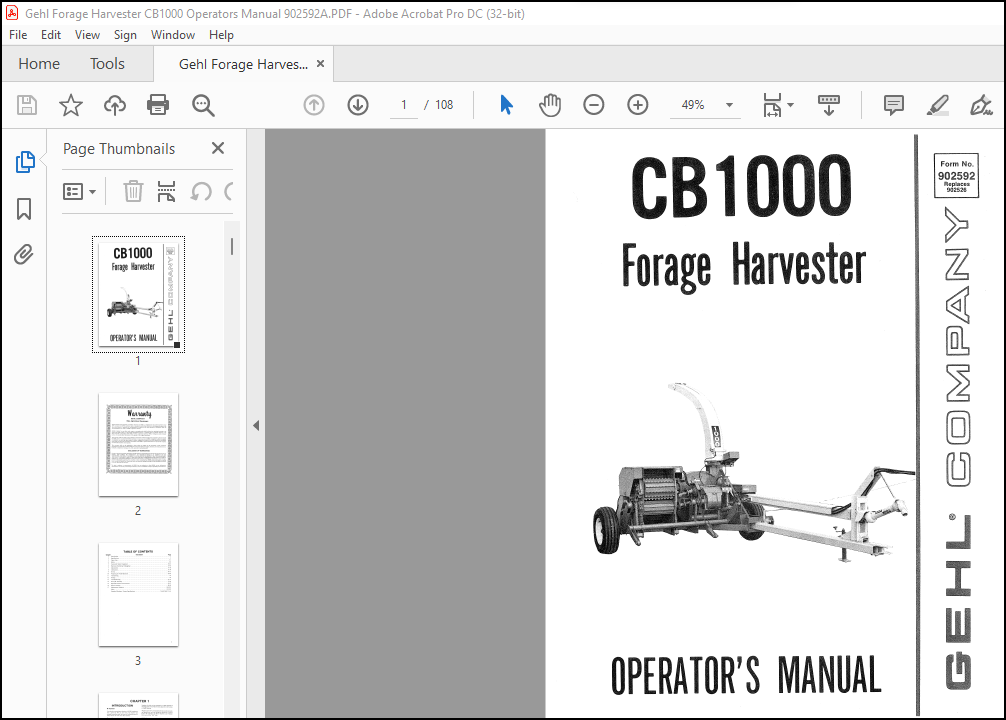1006x720 pixels.
Task: Open the Fill and Sign pen tool
Action: pos(981,105)
